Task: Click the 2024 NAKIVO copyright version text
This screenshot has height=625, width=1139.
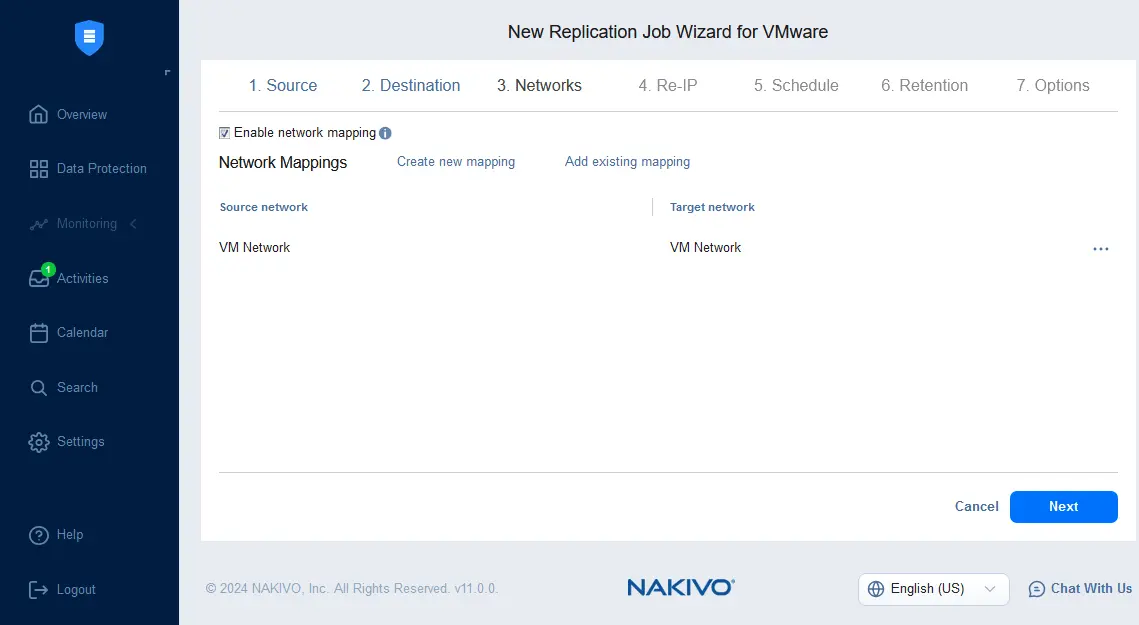Action: click(352, 589)
